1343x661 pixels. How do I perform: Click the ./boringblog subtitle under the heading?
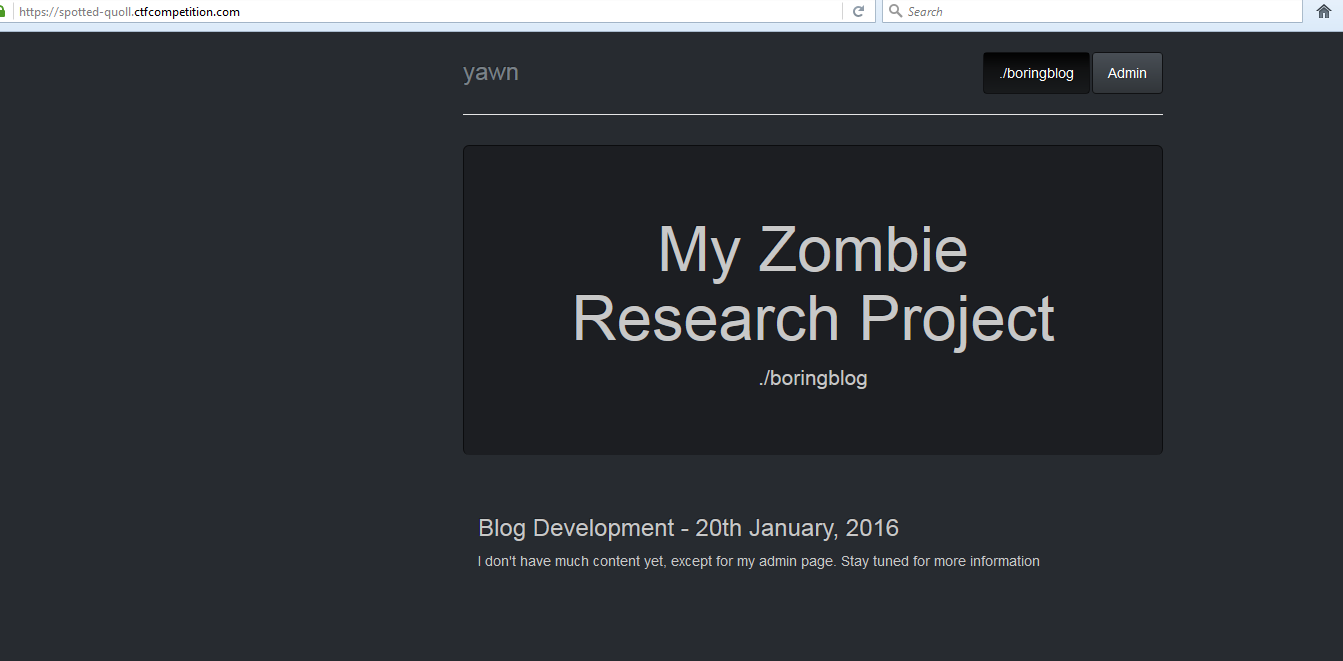813,379
